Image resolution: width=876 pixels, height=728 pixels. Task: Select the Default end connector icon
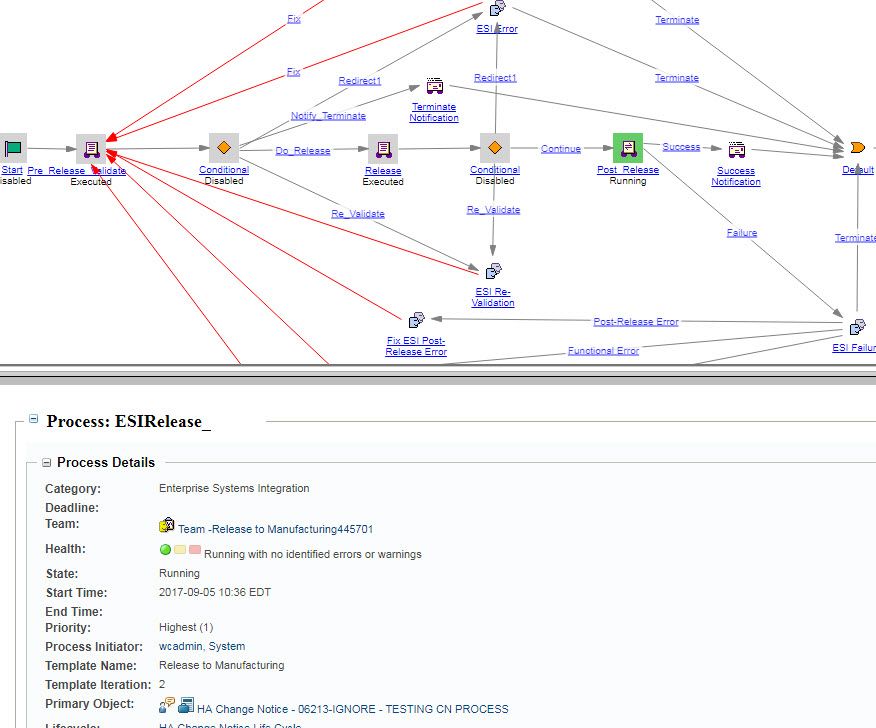(x=858, y=147)
